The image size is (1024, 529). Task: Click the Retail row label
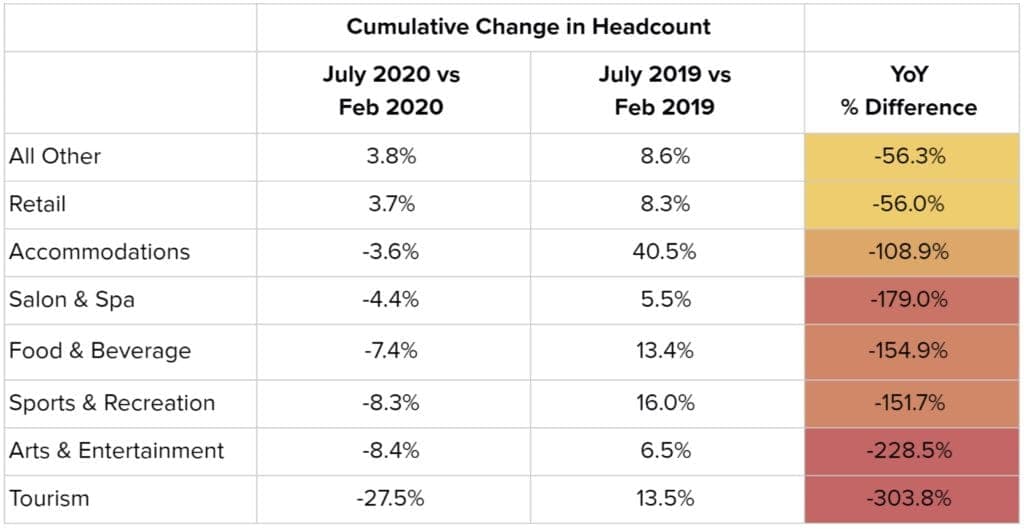37,204
